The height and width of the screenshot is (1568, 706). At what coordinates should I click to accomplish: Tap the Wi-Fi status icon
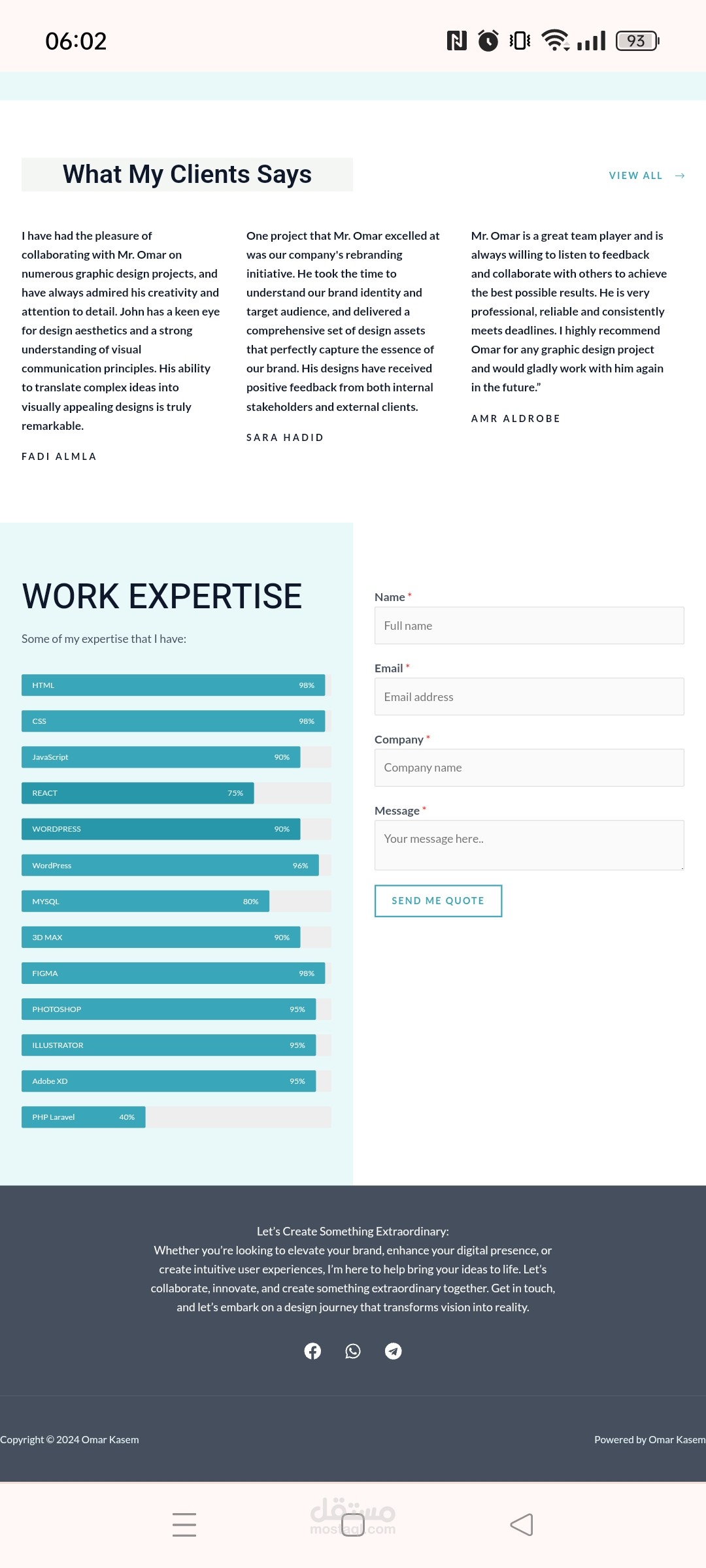555,41
